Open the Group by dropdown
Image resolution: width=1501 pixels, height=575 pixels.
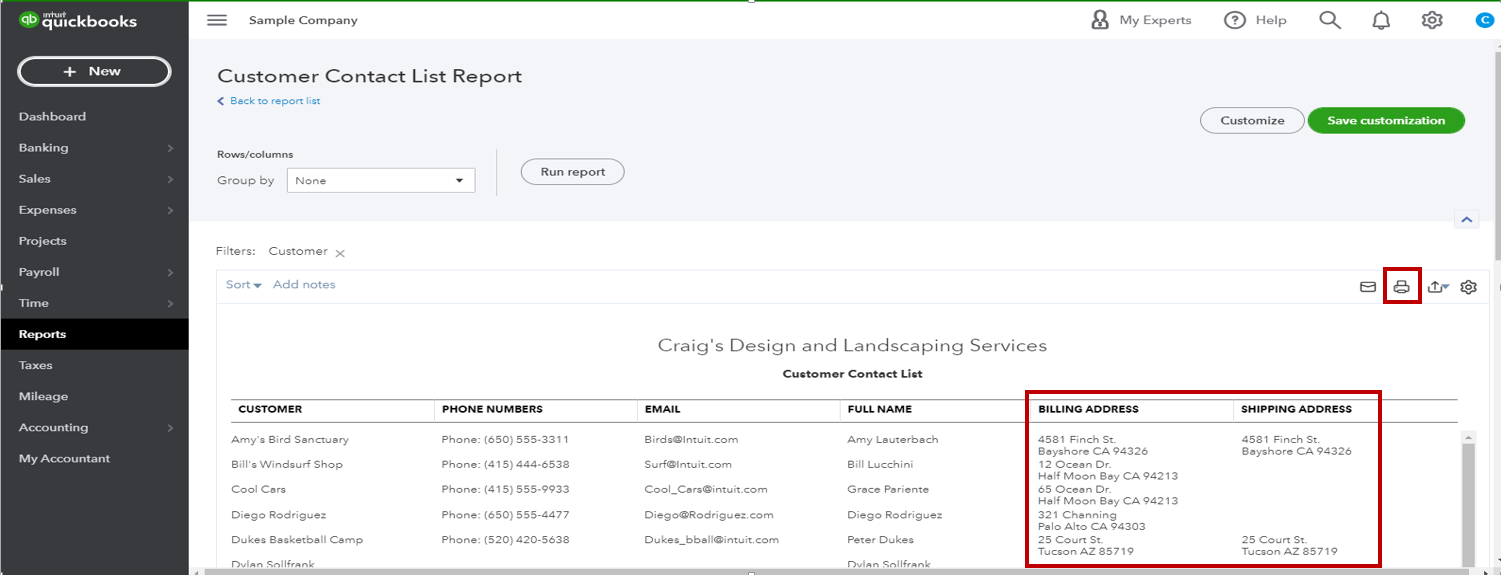pos(381,181)
